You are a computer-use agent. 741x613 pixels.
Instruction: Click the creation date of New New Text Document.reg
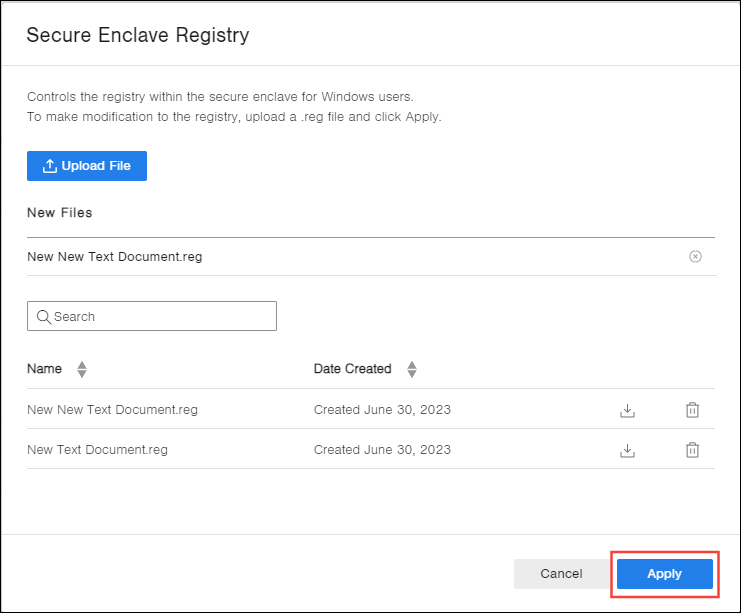coord(382,410)
